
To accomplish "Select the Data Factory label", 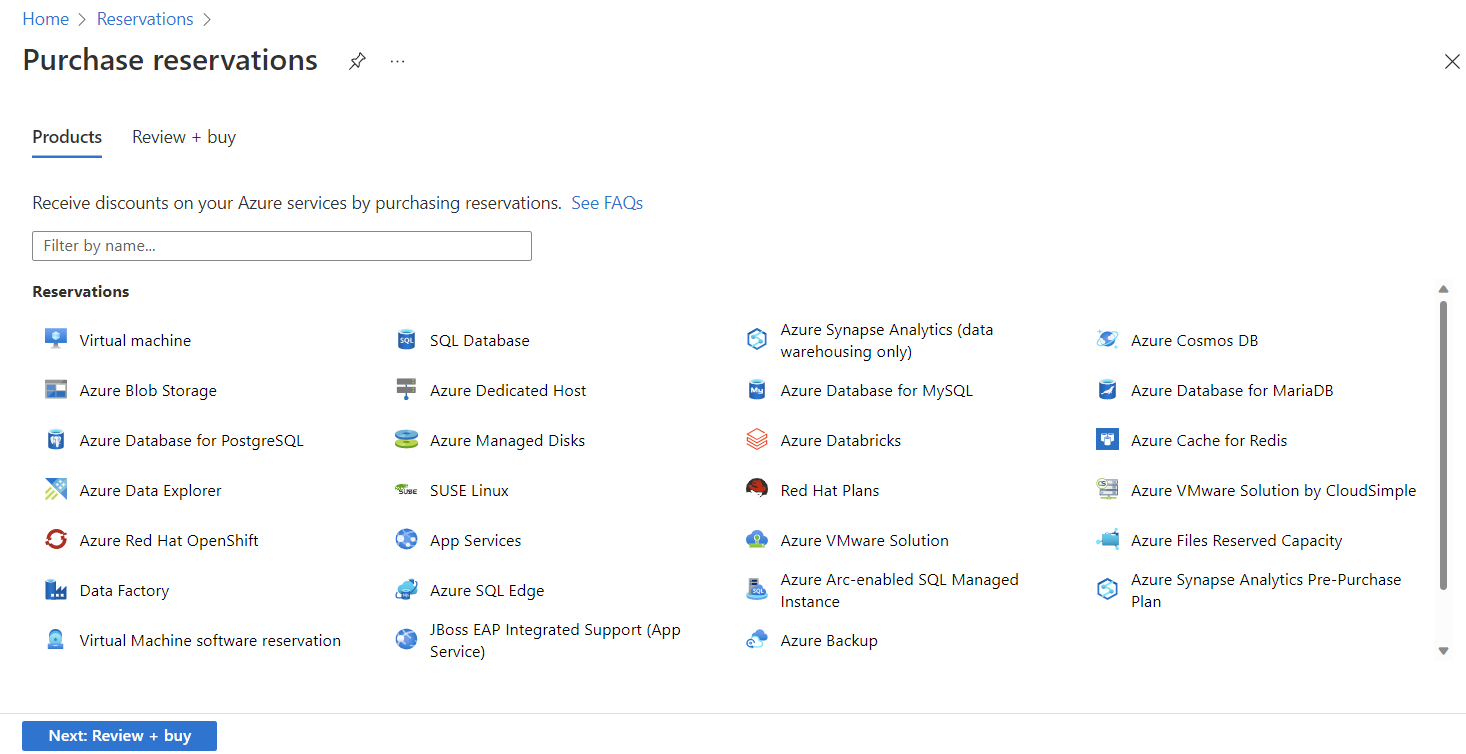I will pos(124,591).
